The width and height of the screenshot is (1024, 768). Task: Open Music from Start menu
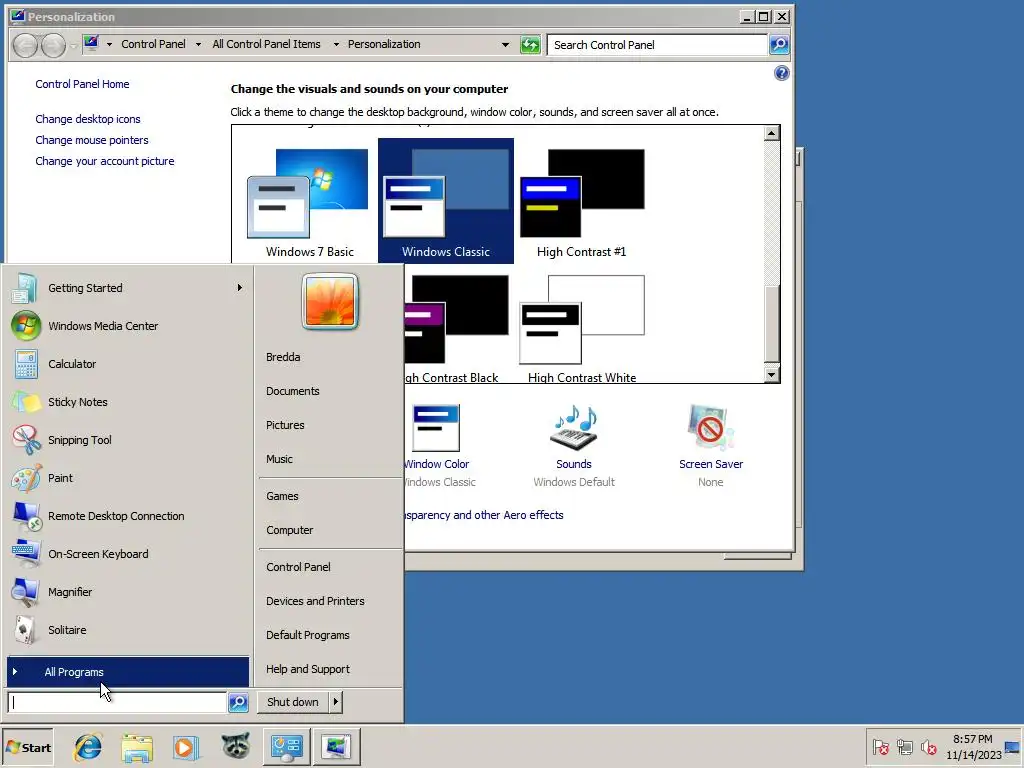coord(279,459)
